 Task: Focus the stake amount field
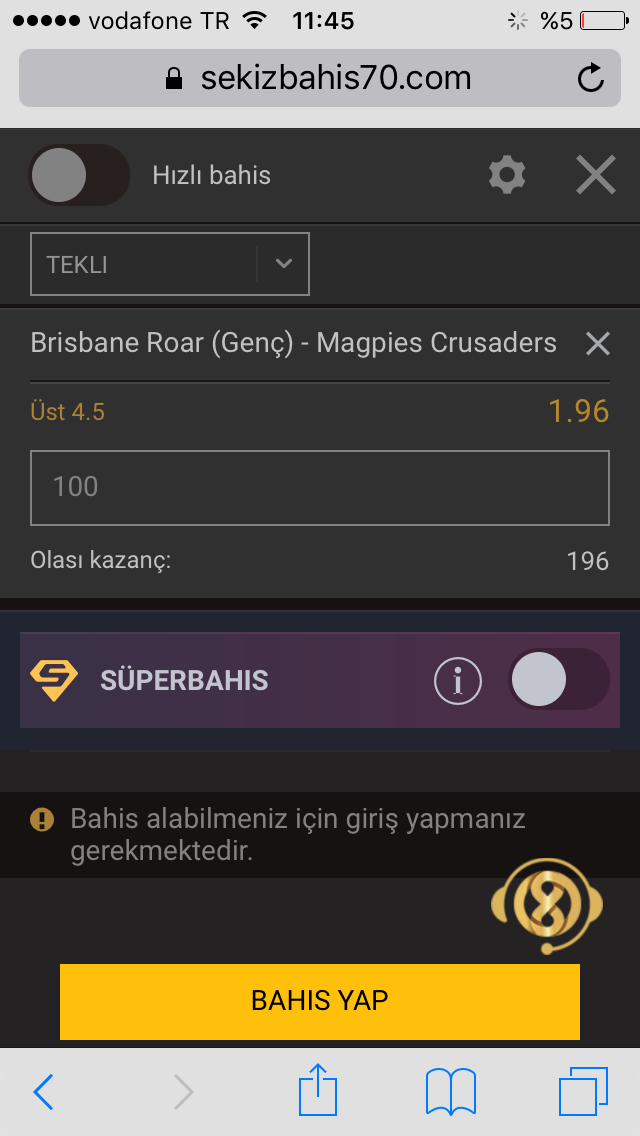[x=320, y=488]
